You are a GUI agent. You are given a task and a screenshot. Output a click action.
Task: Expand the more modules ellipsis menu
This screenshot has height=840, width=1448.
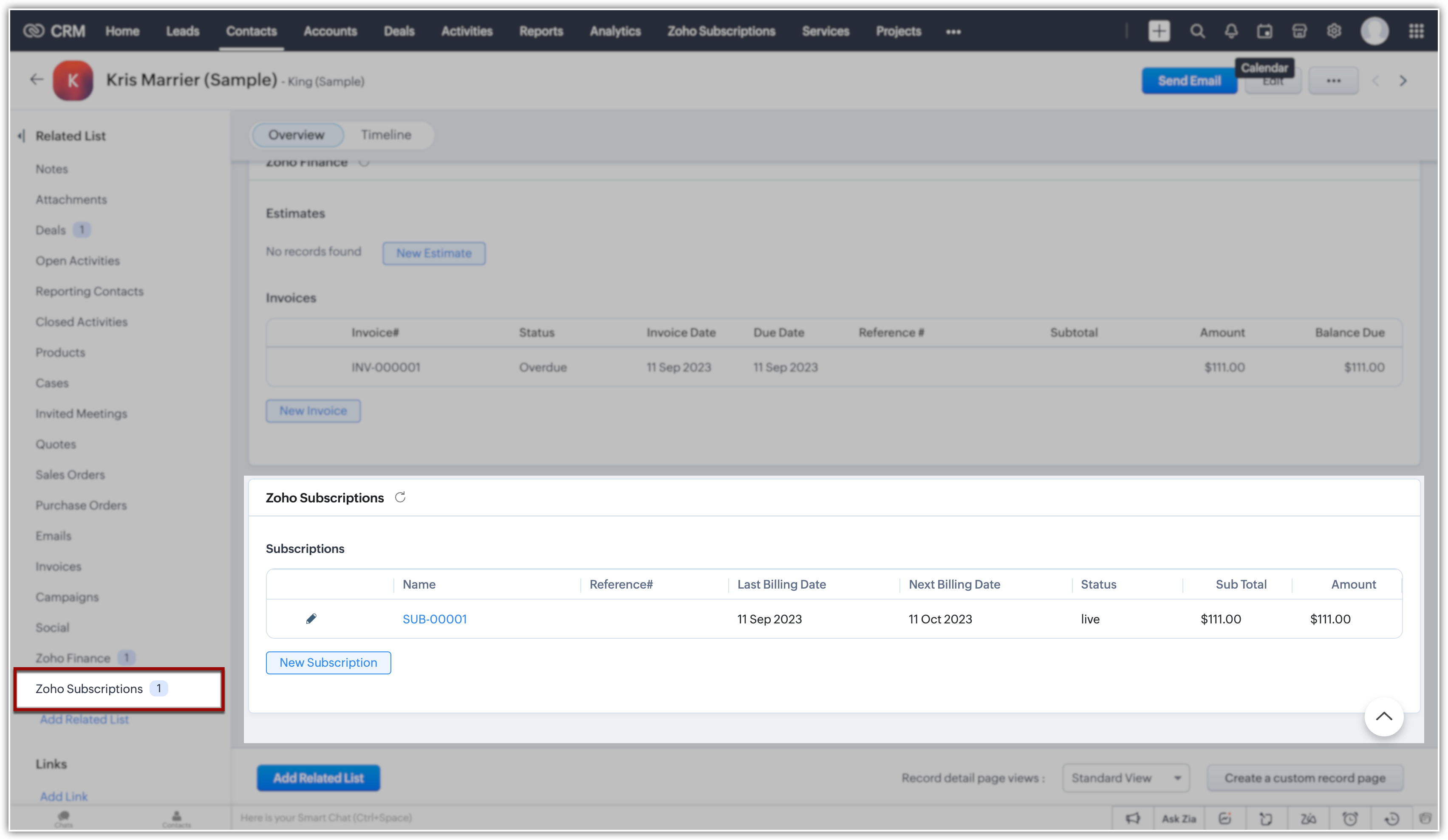coord(953,31)
